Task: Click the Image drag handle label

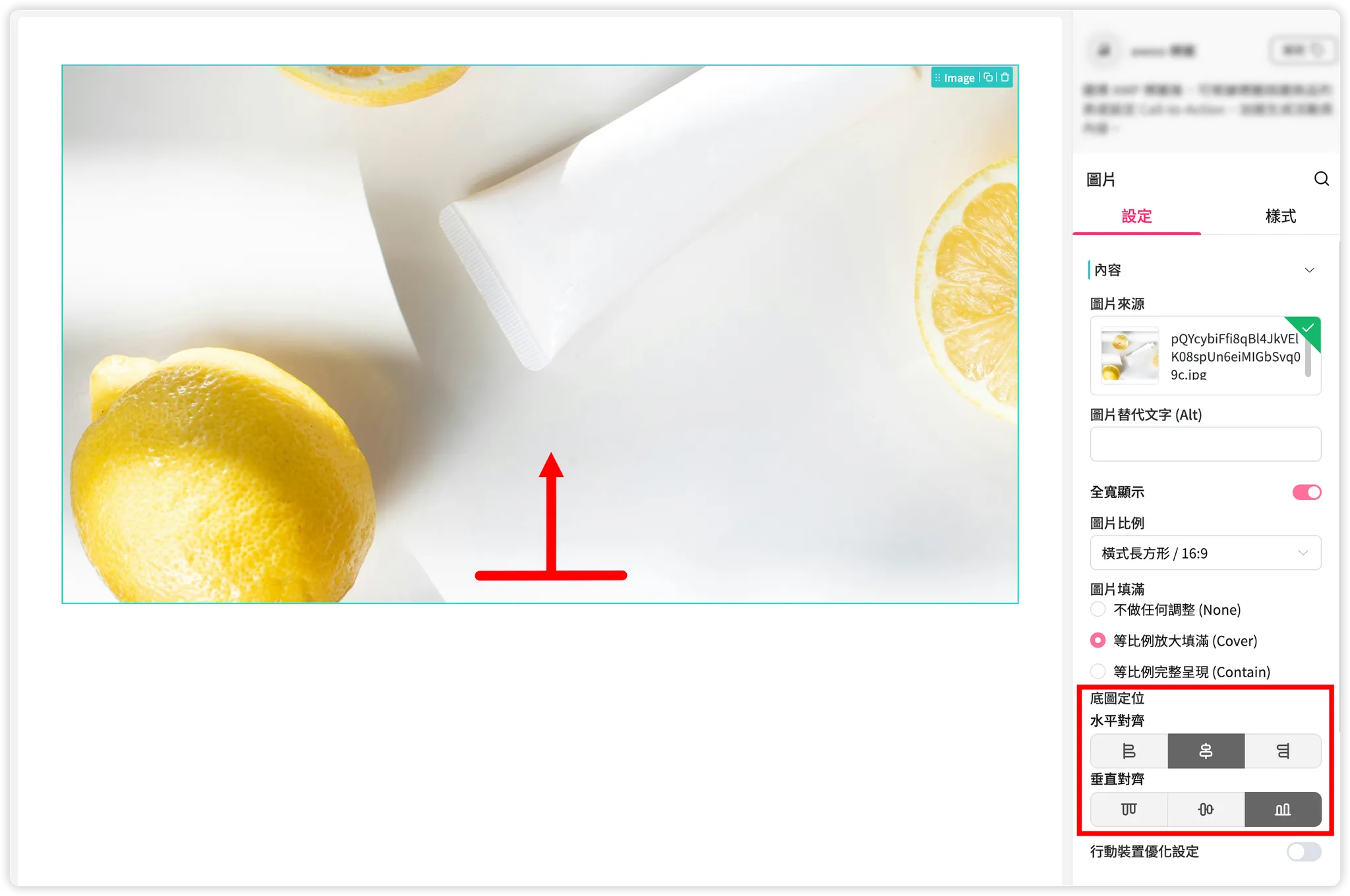Action: tap(954, 78)
